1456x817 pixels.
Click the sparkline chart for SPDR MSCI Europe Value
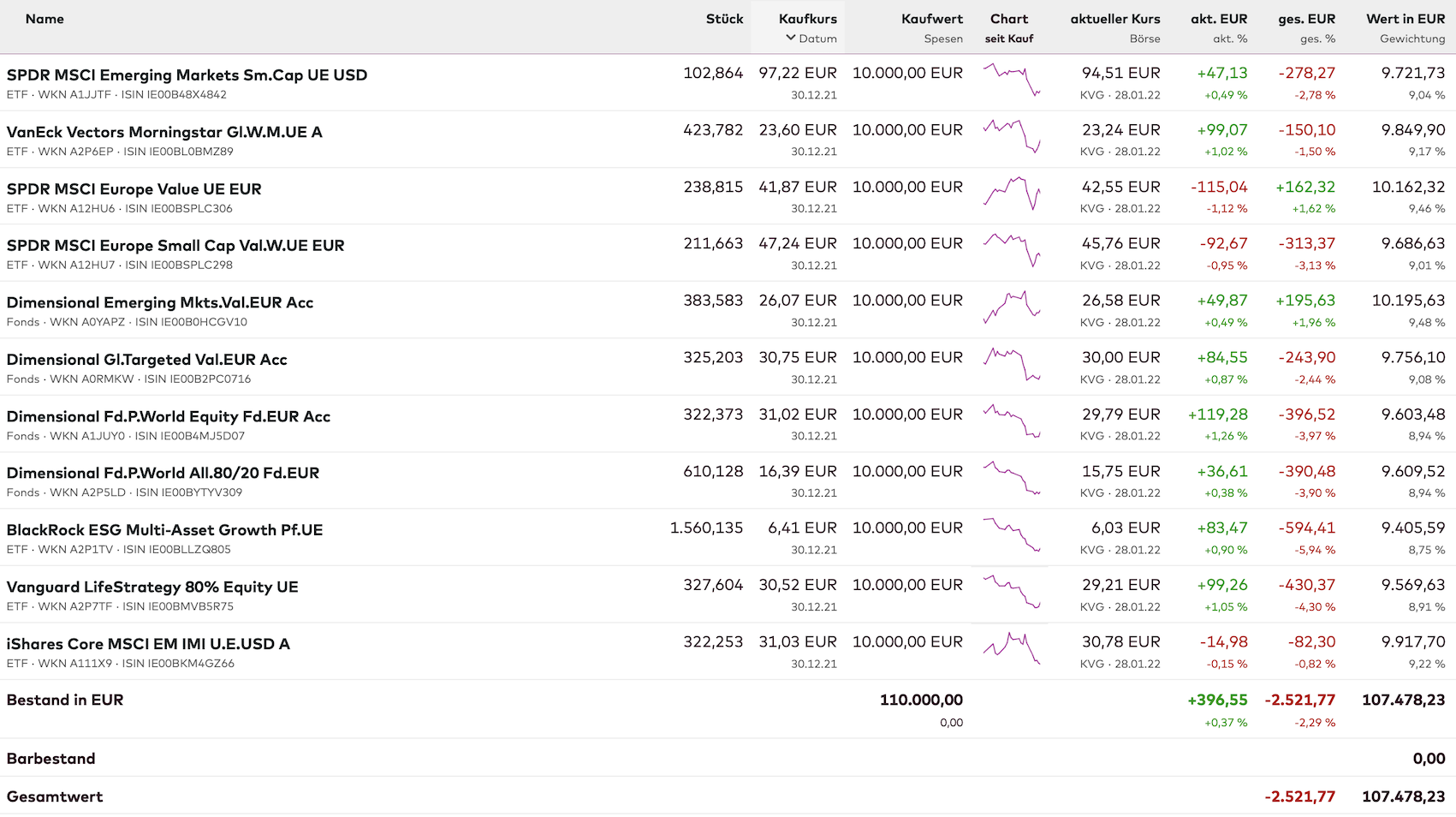tap(1011, 194)
